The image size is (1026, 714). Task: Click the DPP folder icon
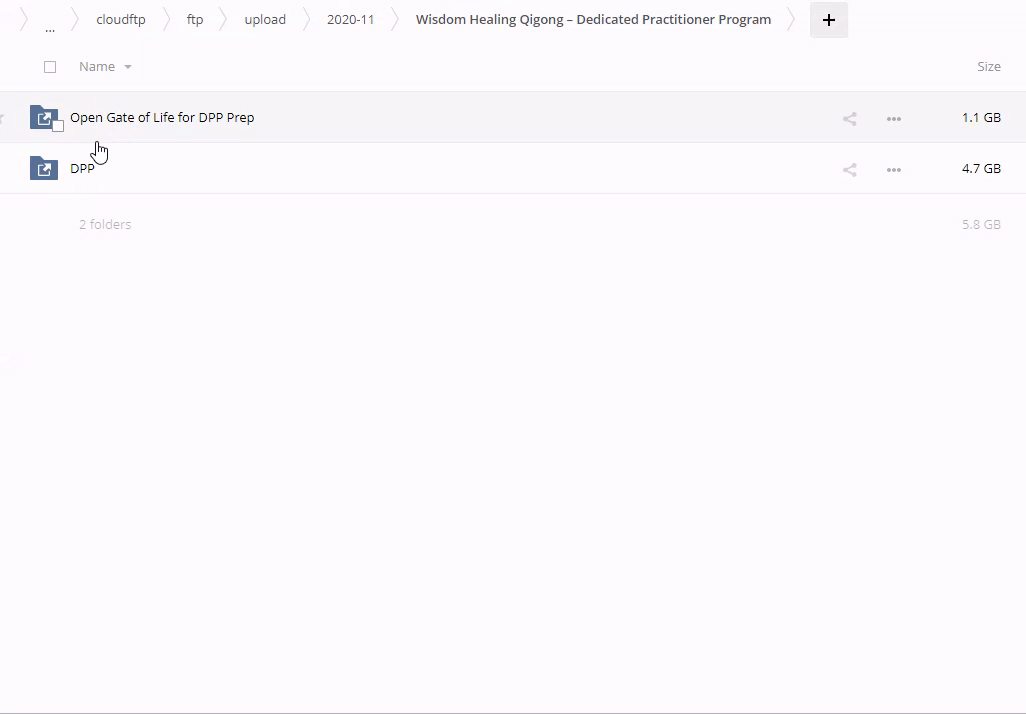click(x=43, y=168)
